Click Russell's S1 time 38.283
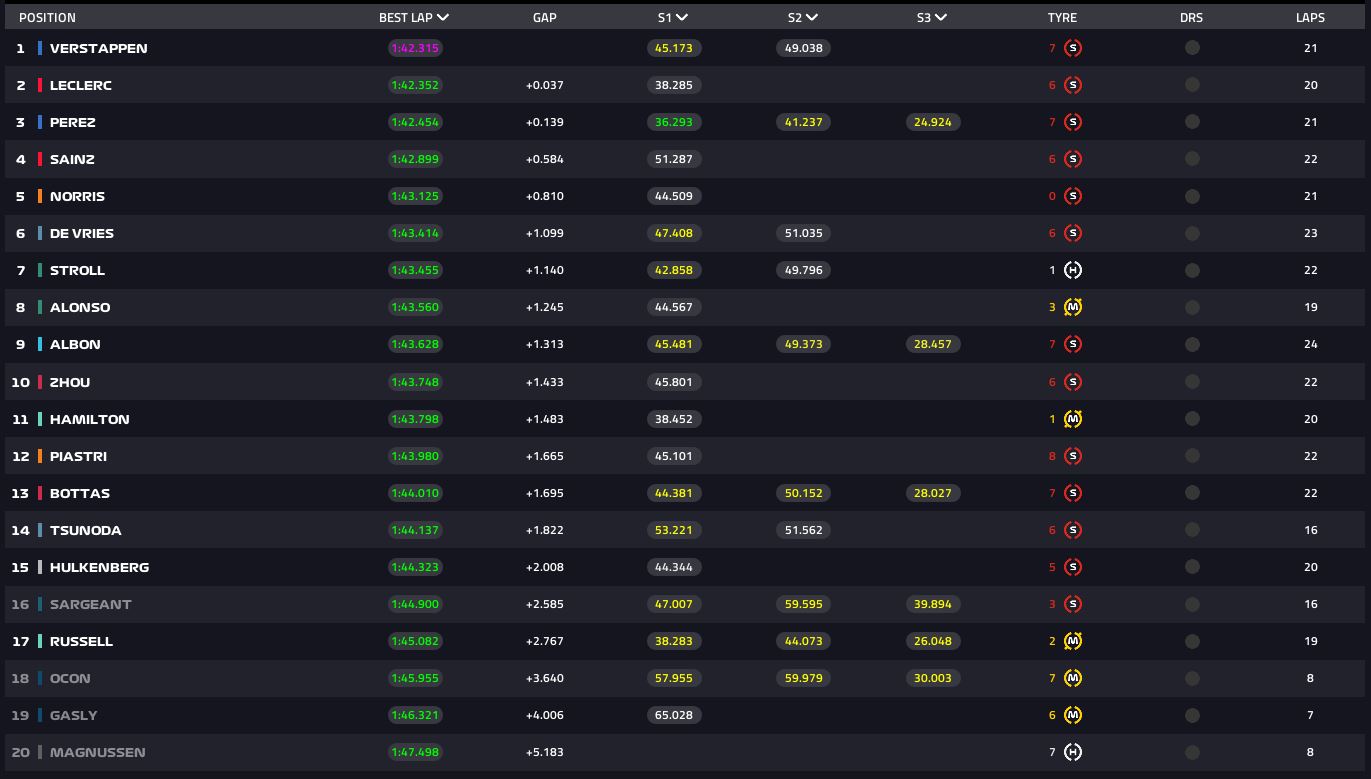 [674, 641]
